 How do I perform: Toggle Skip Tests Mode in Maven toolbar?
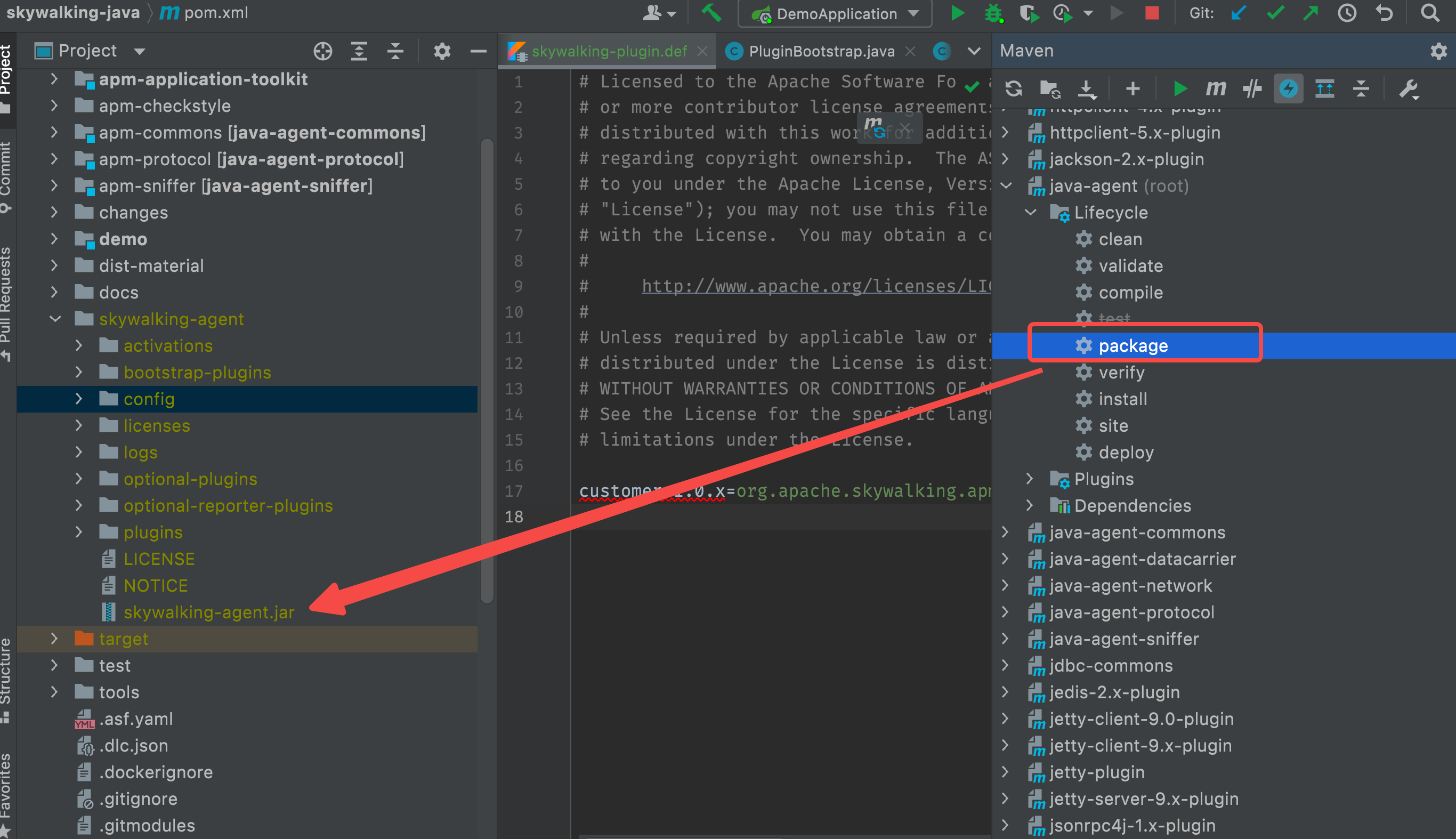(1289, 88)
